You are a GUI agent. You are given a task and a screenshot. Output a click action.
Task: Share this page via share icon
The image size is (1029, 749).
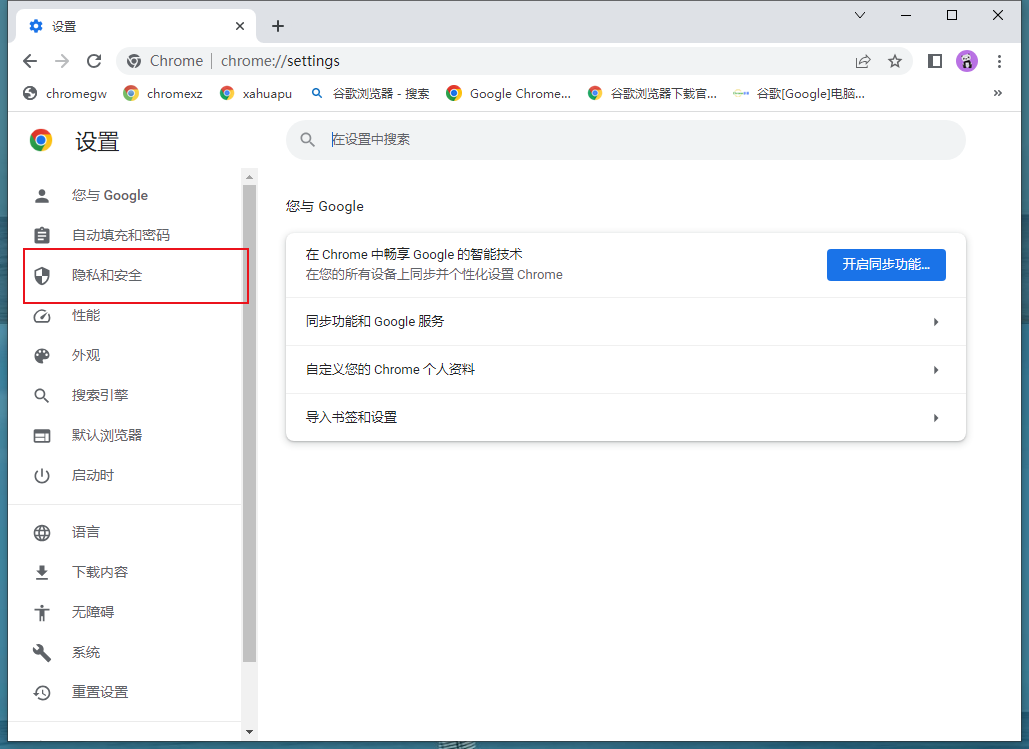point(863,61)
